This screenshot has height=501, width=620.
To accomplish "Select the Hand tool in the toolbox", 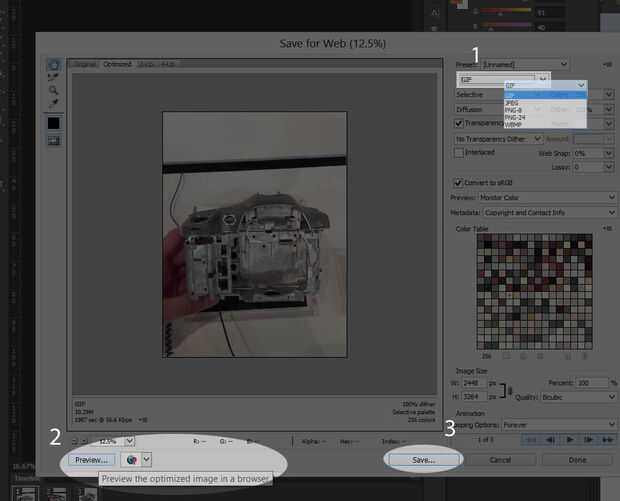I will click(53, 63).
